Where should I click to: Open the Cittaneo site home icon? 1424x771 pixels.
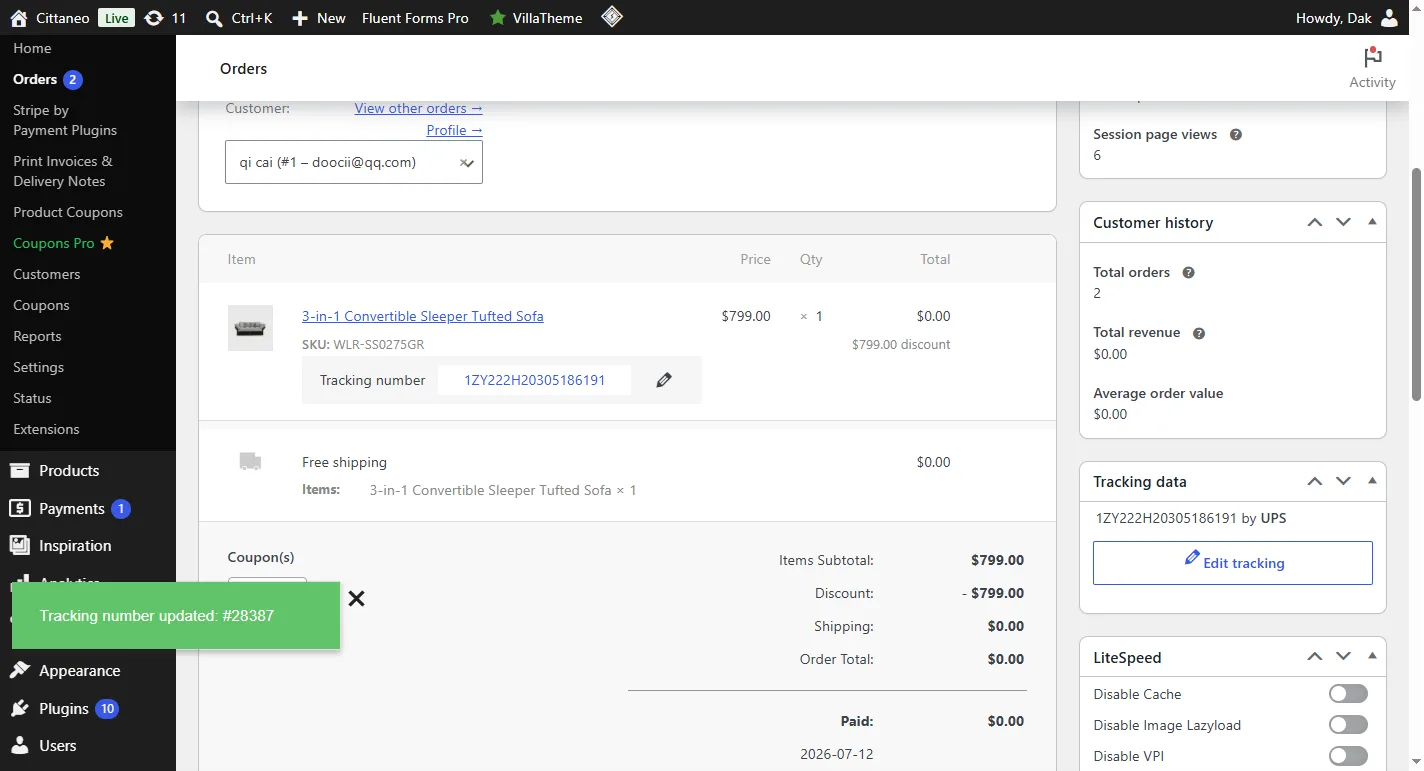pos(18,18)
